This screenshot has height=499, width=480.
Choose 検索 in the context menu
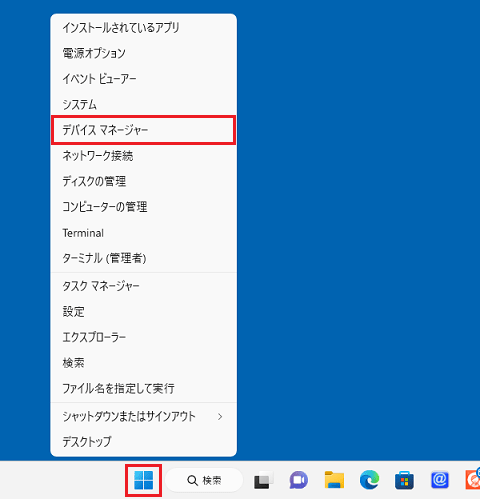[x=144, y=363]
